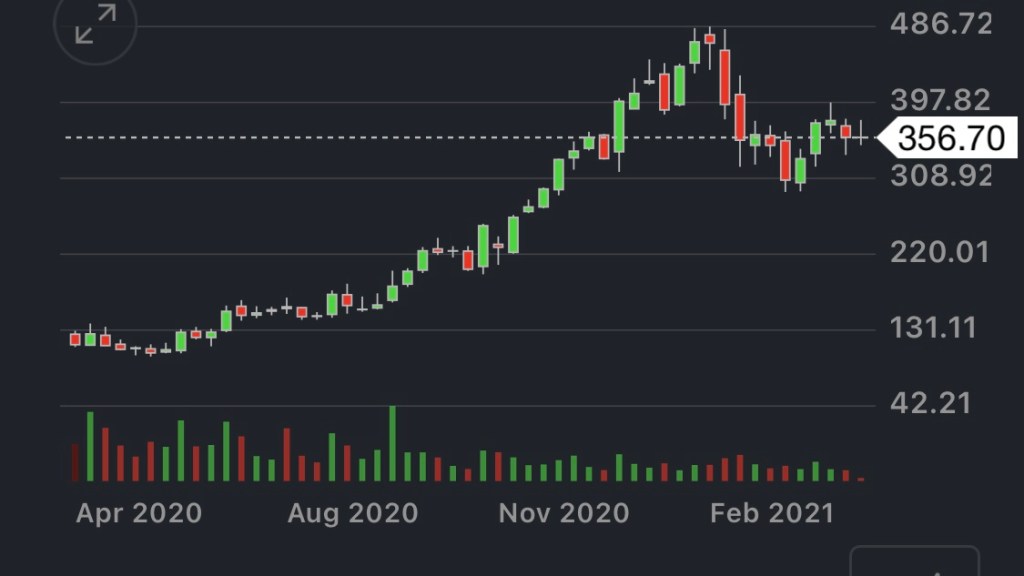Expand the chart to fullscreen
Image resolution: width=1024 pixels, height=576 pixels.
pyautogui.click(x=95, y=25)
